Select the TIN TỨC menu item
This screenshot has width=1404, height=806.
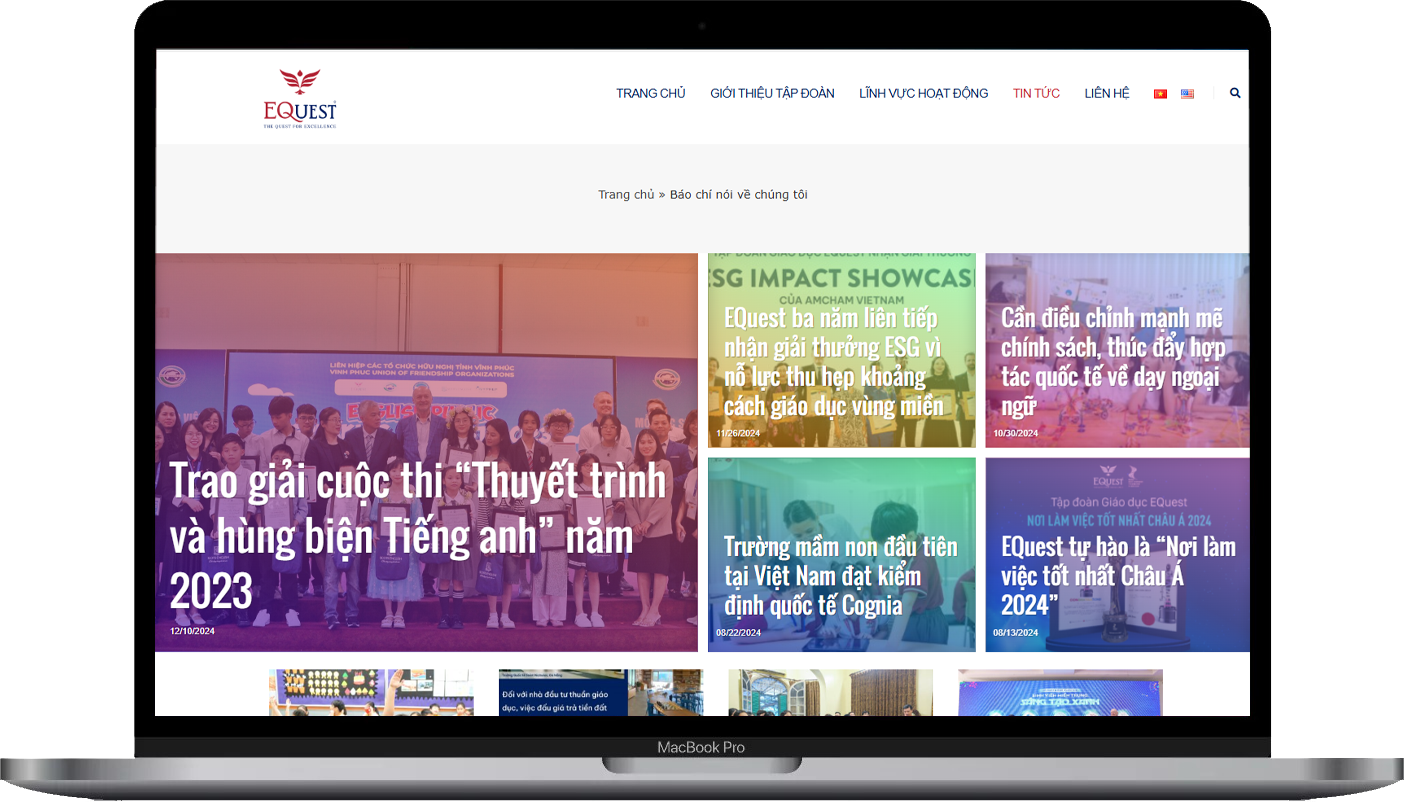[x=1036, y=93]
